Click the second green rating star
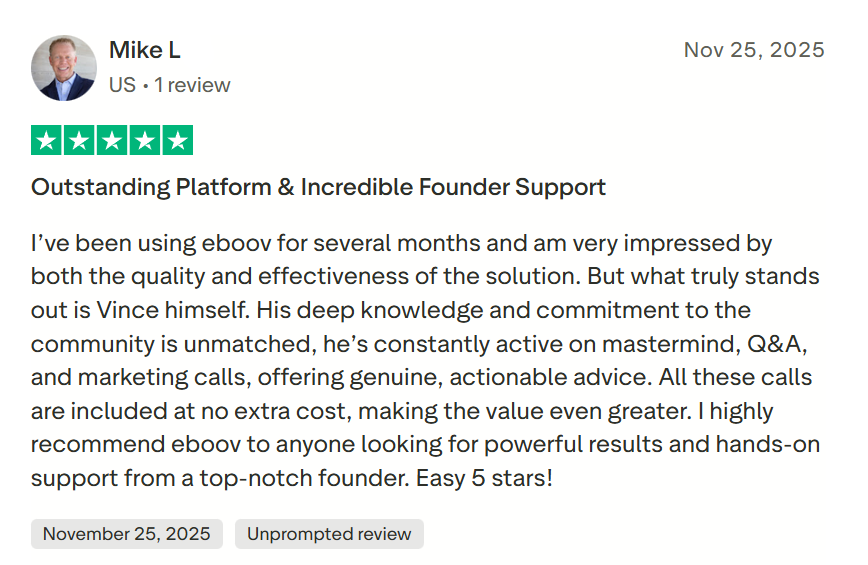 click(x=79, y=141)
